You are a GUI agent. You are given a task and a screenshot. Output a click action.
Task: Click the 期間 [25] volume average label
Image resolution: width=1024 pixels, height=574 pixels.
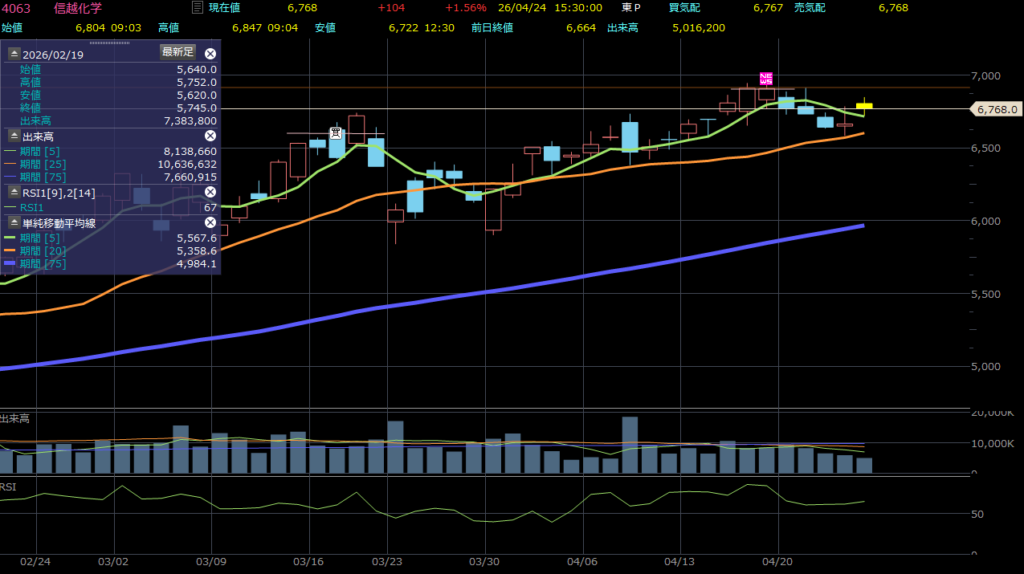42,164
